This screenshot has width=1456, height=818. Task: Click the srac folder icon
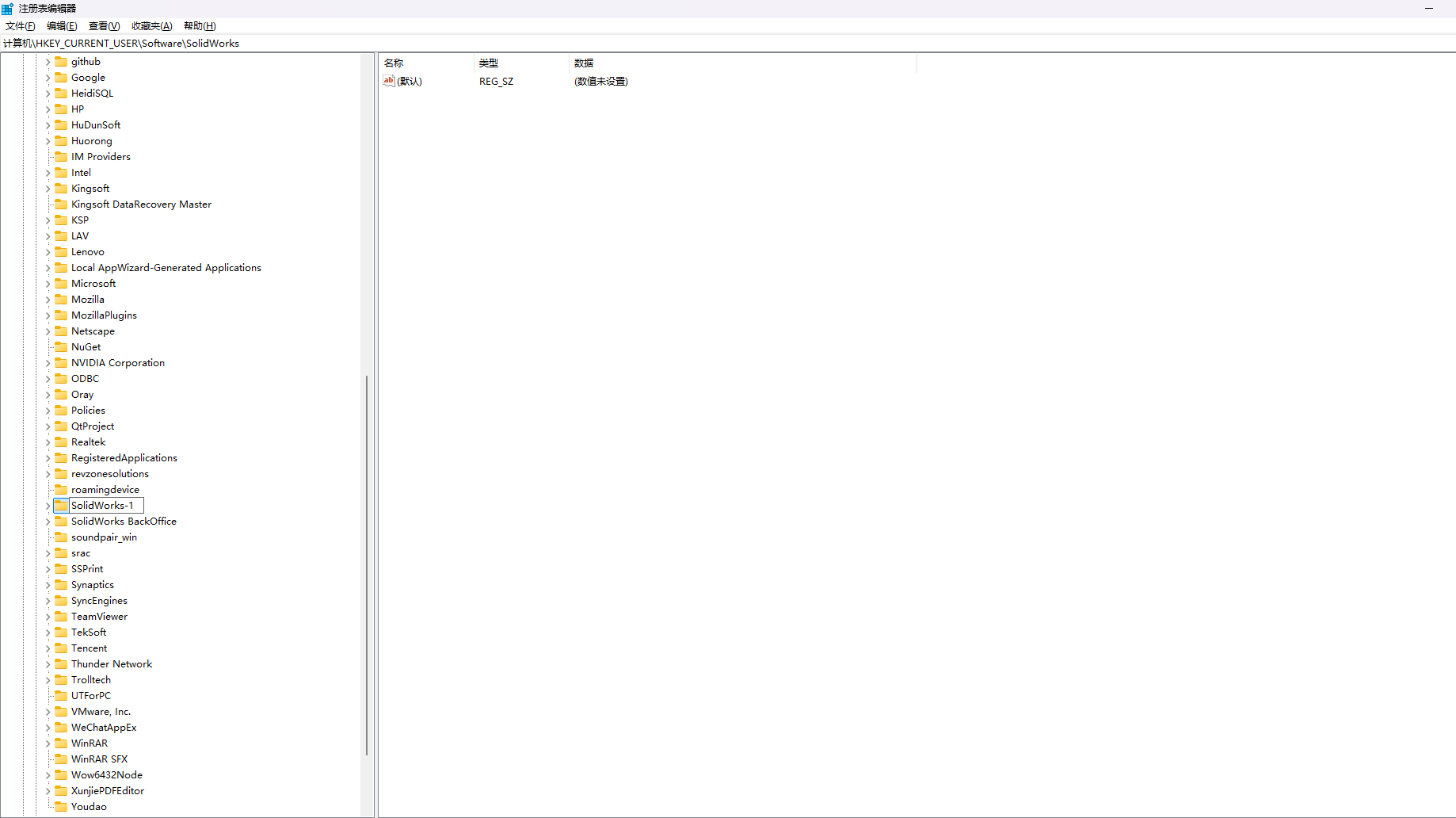click(x=61, y=552)
